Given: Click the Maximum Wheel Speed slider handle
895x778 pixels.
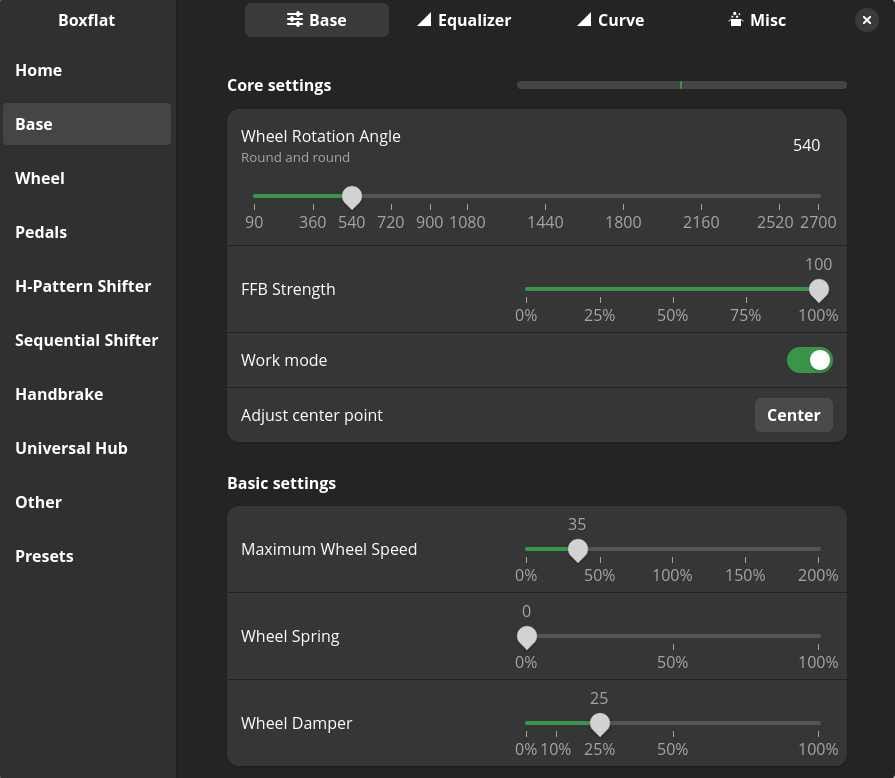Looking at the screenshot, I should point(577,549).
